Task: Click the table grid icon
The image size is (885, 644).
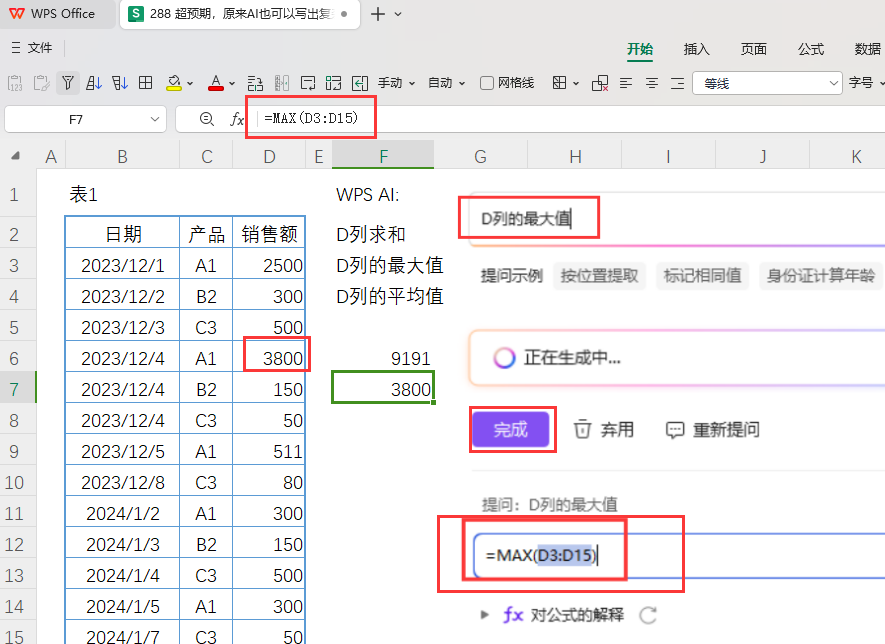Action: tap(146, 83)
